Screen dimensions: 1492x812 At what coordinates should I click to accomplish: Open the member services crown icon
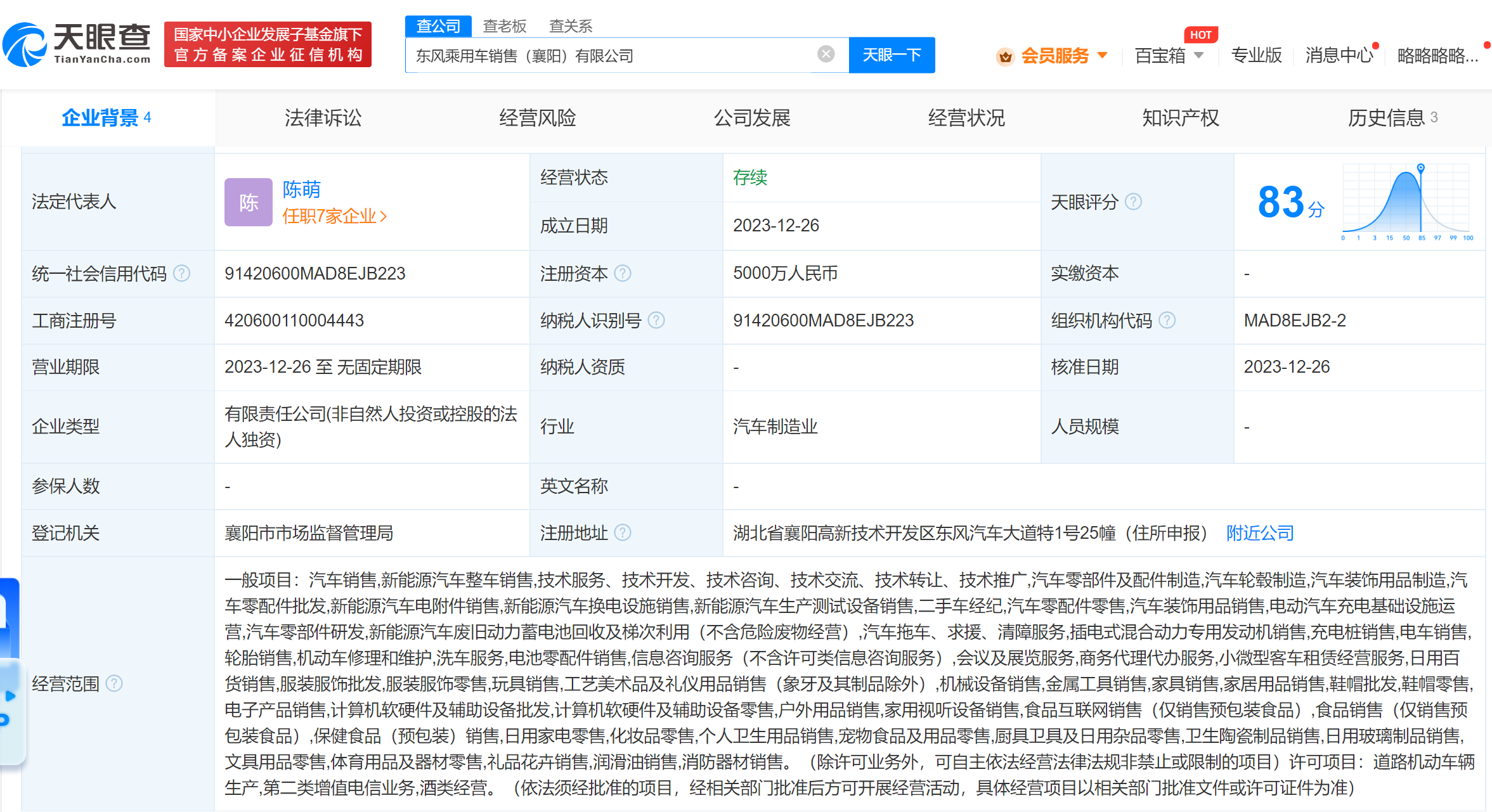click(1006, 56)
